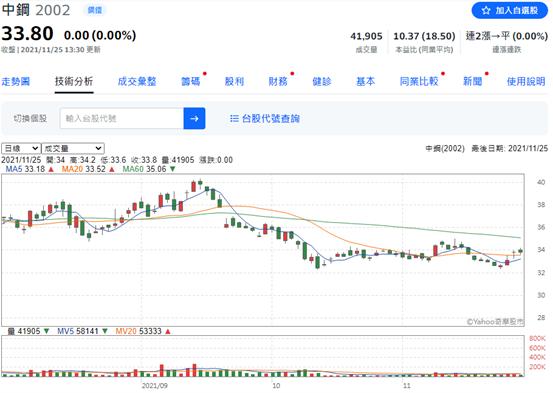Click the 量 41905 green down-triangle
The height and width of the screenshot is (393, 553).
pos(47,331)
